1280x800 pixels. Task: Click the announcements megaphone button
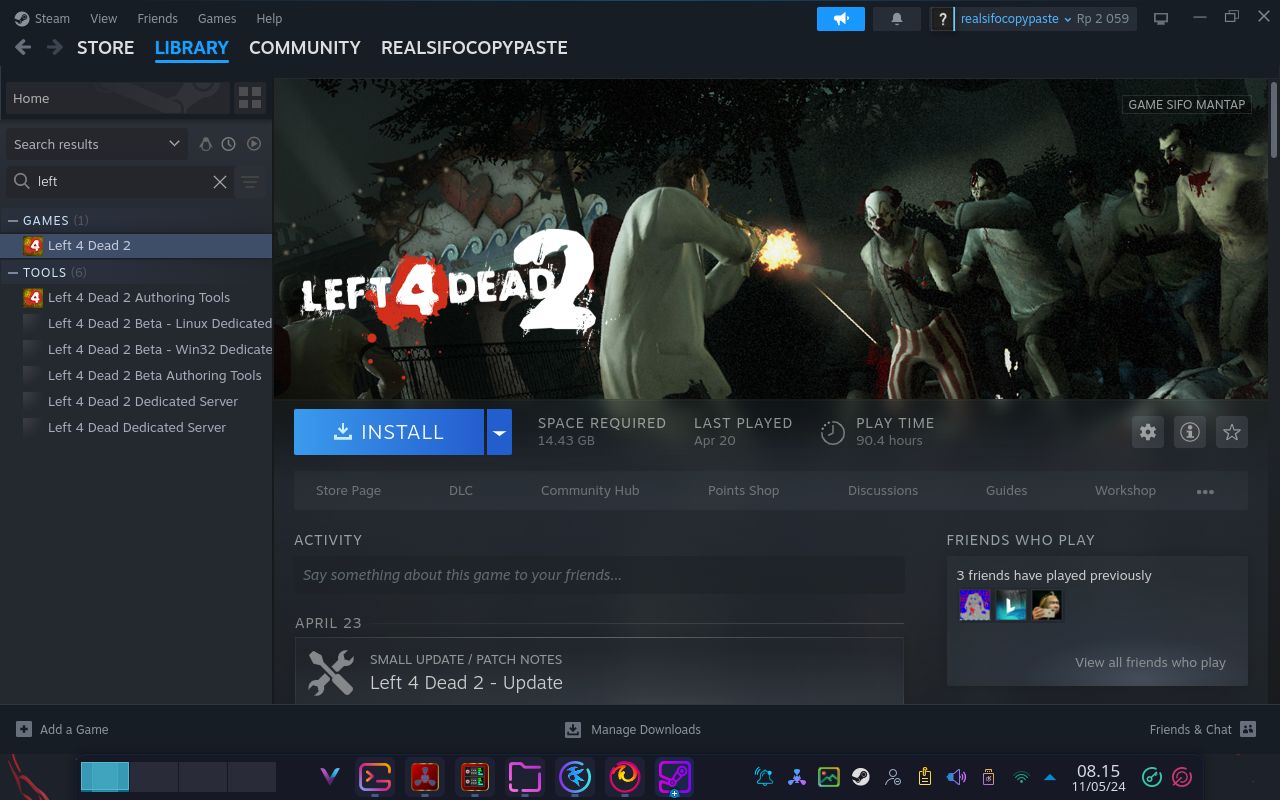pyautogui.click(x=840, y=19)
